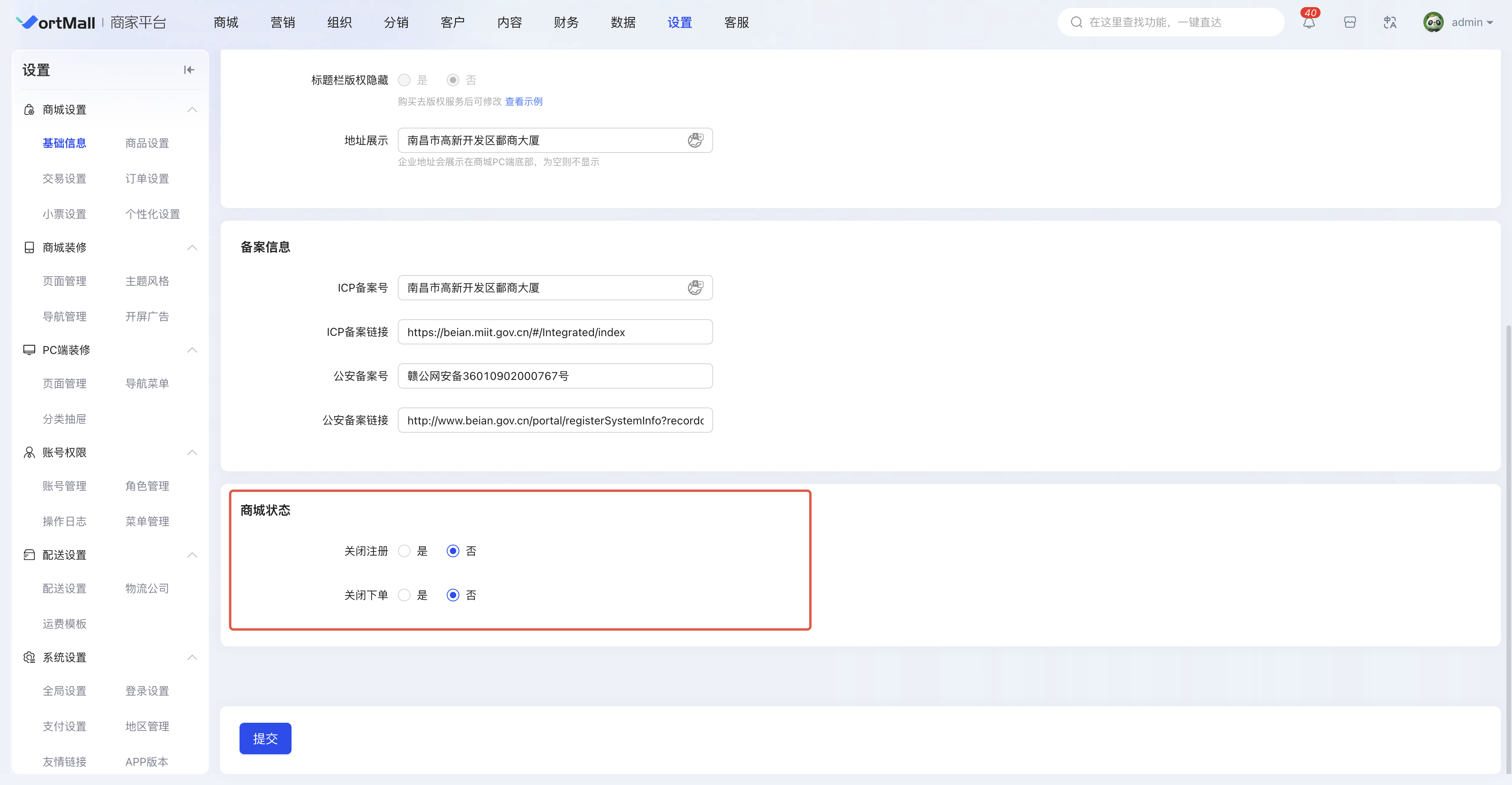Select 否 for 关闭下单
The image size is (1512, 785).
click(453, 595)
